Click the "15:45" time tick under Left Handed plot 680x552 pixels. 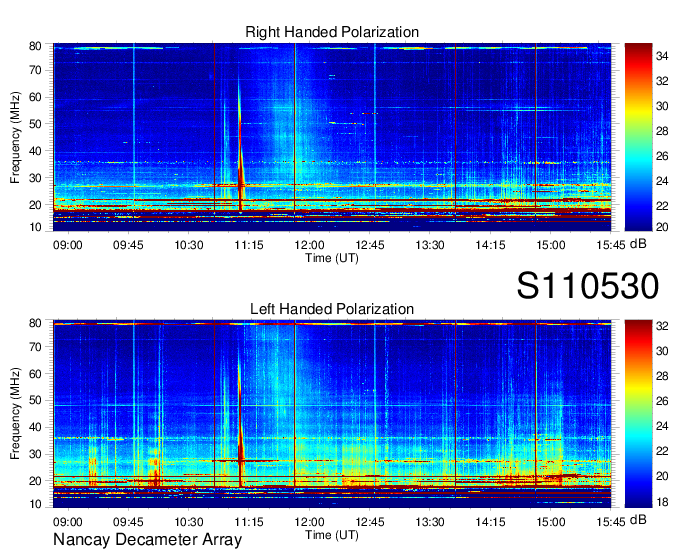(x=611, y=522)
